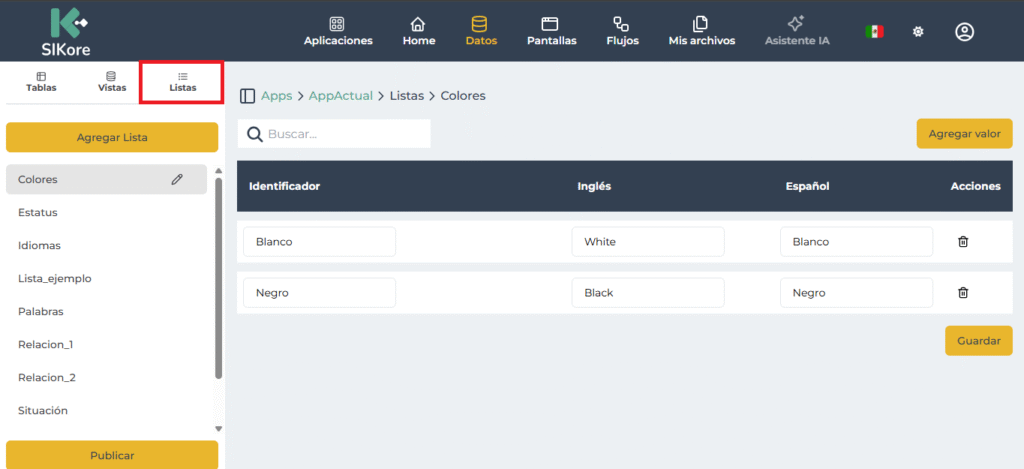The image size is (1024, 469).
Task: Open the Flujos section
Action: click(622, 31)
